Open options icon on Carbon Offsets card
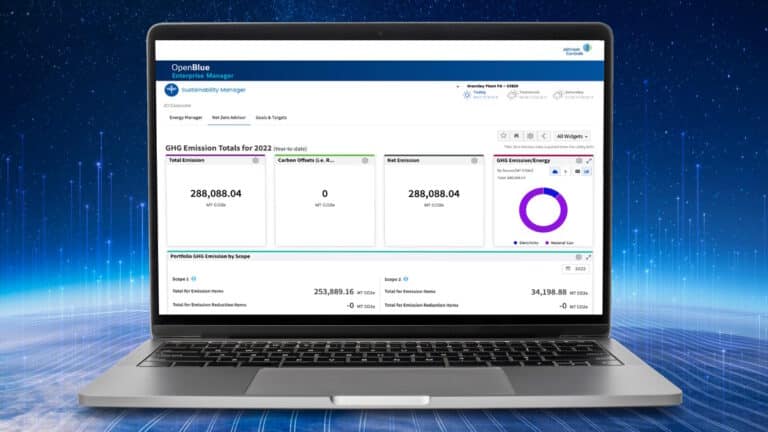Viewport: 768px width, 432px height. pos(365,161)
